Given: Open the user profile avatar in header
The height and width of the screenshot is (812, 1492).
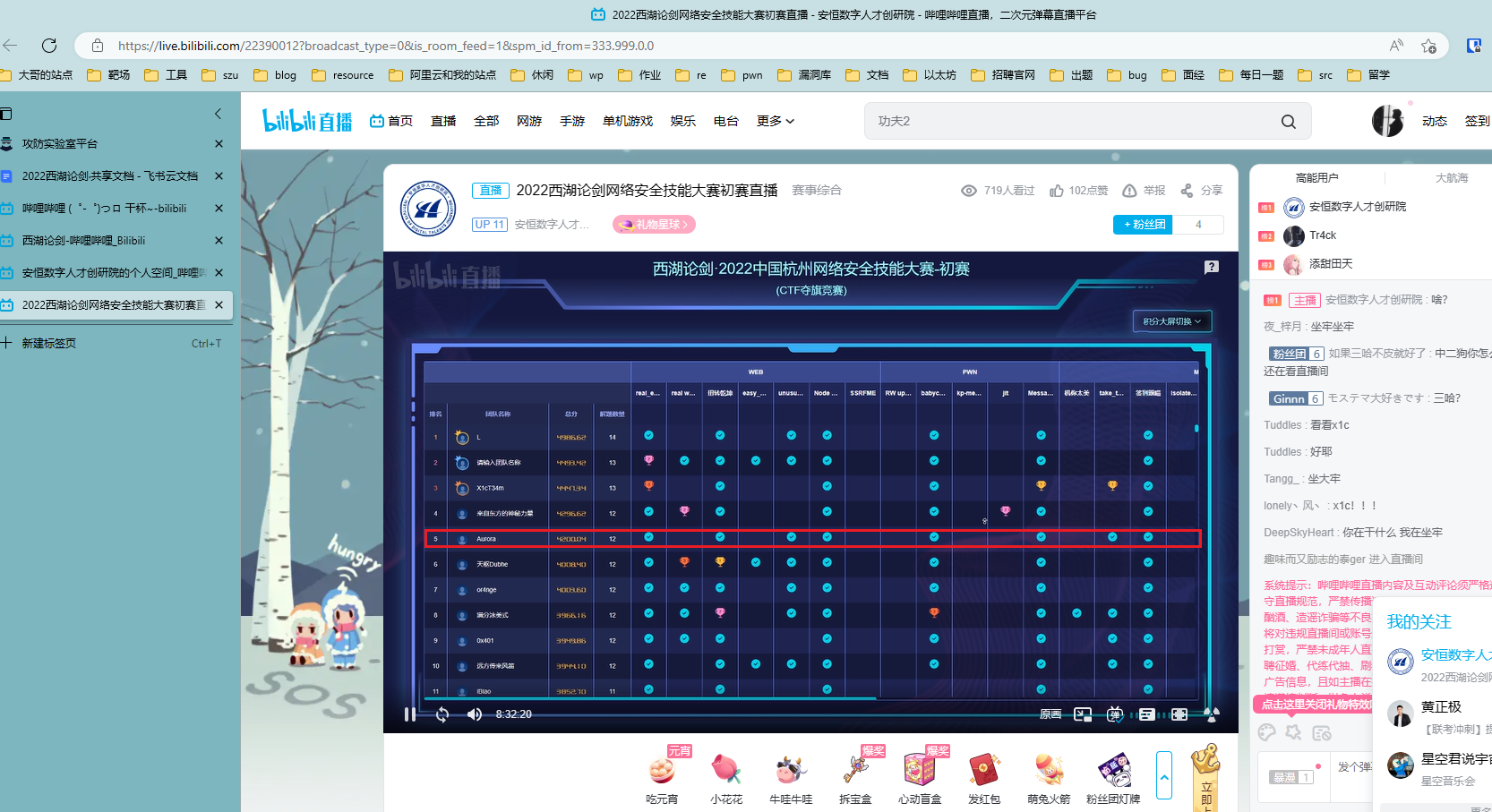Looking at the screenshot, I should [x=1387, y=121].
